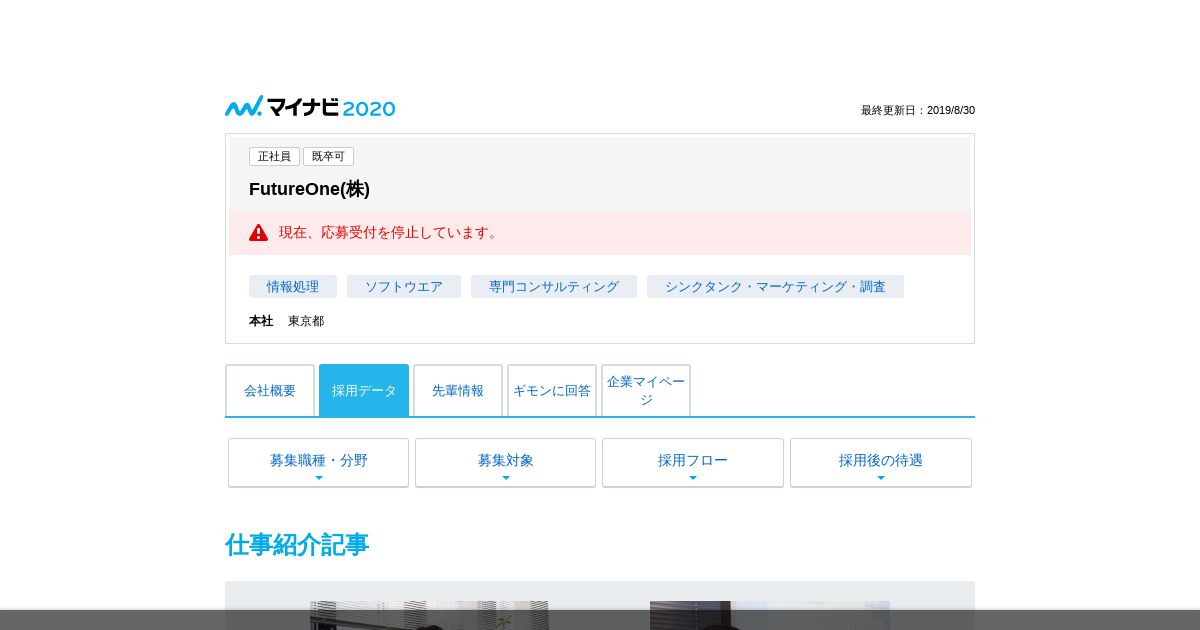Jump to 採用フロー section
Screen dimensions: 1200x630
(693, 462)
